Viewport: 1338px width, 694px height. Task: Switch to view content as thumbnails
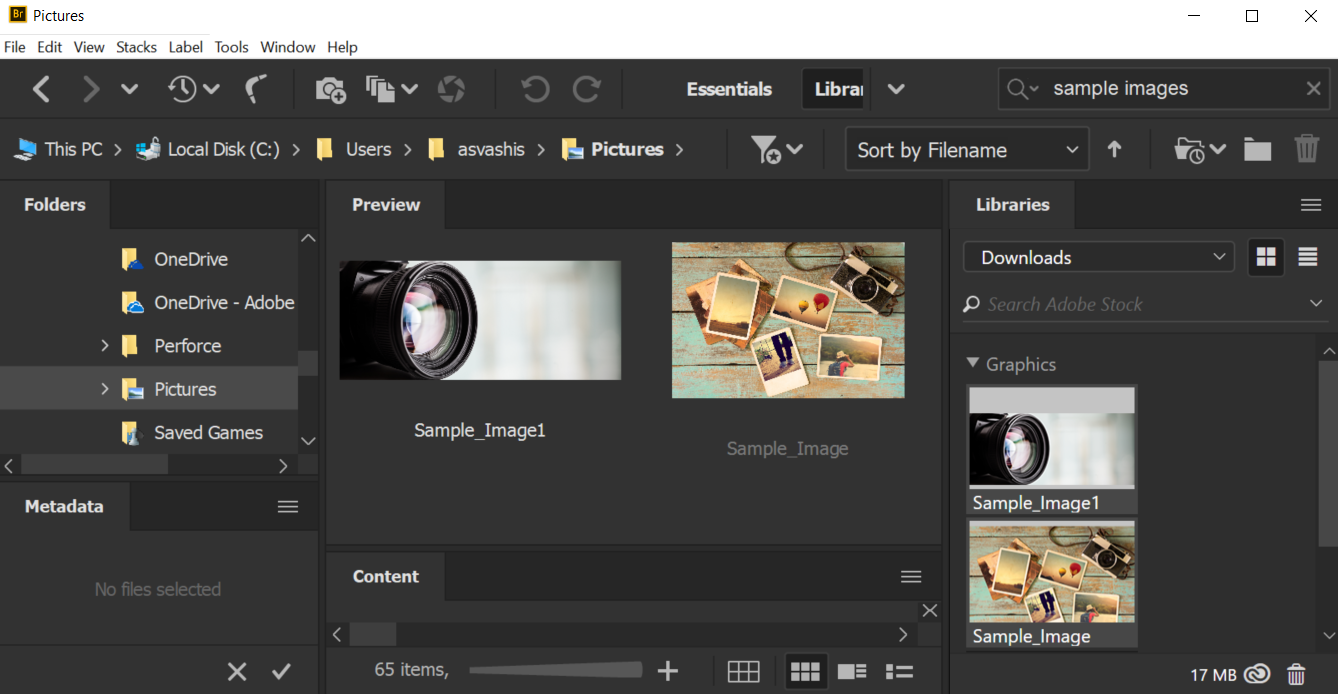coord(805,672)
